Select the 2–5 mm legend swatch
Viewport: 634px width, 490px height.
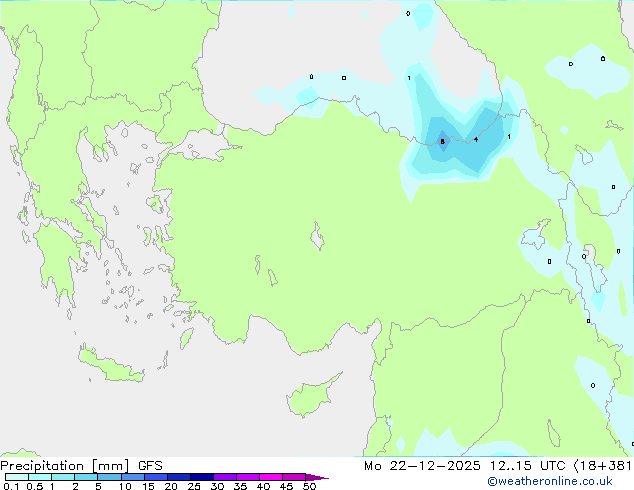(x=86, y=477)
